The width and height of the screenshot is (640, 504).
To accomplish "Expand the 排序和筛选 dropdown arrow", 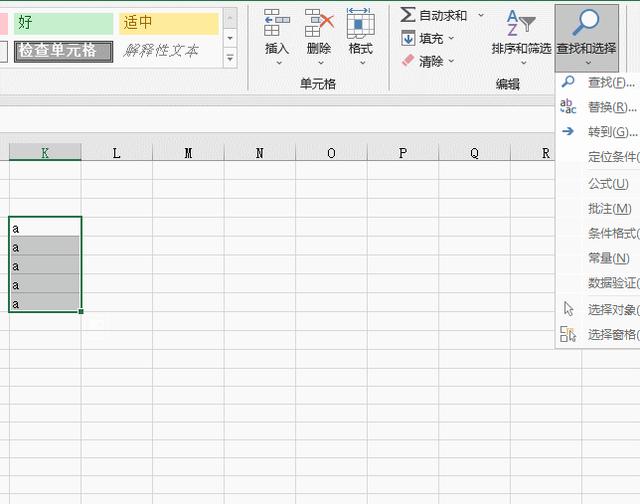I will (x=524, y=63).
